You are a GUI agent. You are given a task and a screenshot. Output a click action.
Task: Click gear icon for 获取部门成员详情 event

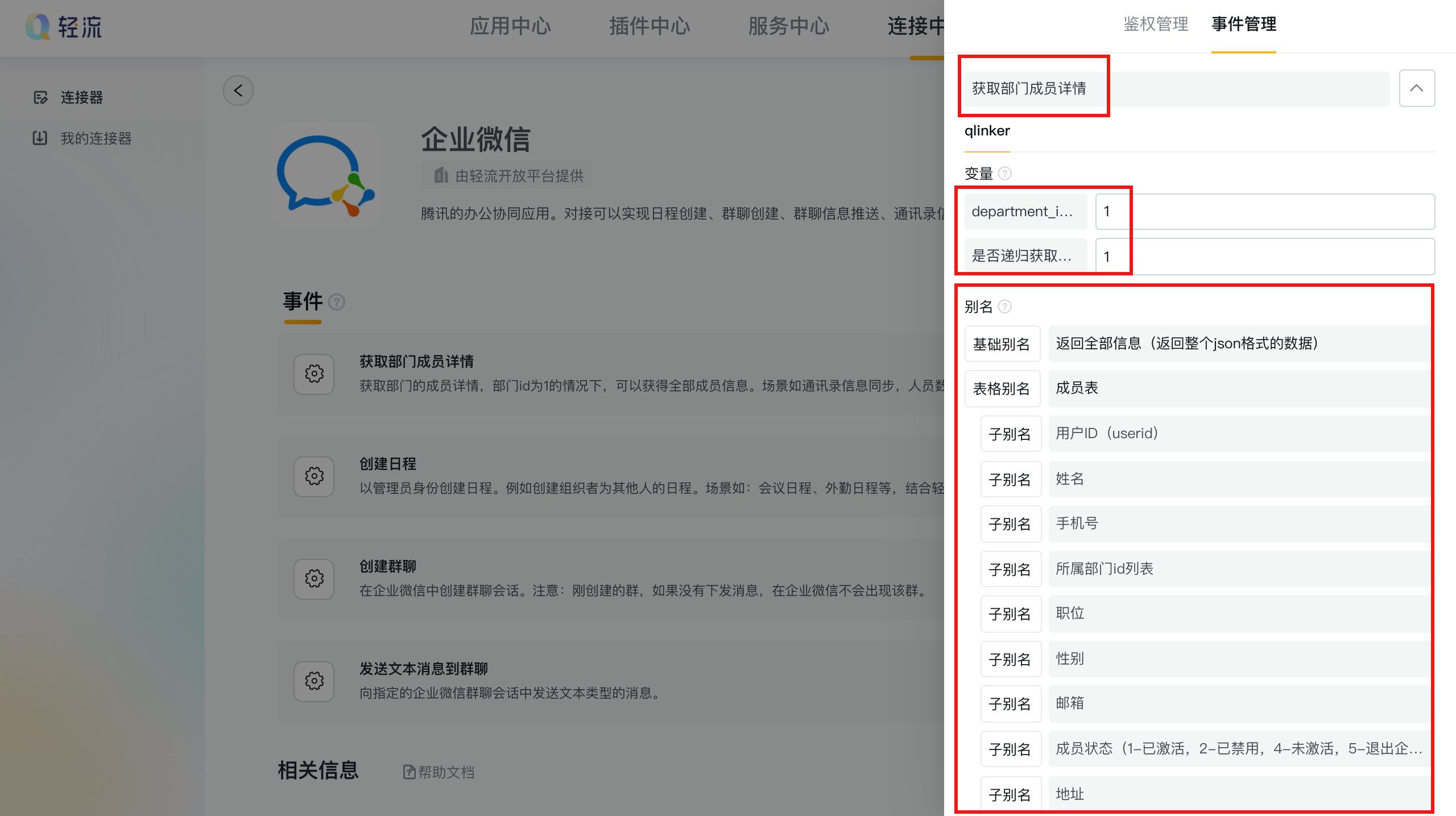314,374
